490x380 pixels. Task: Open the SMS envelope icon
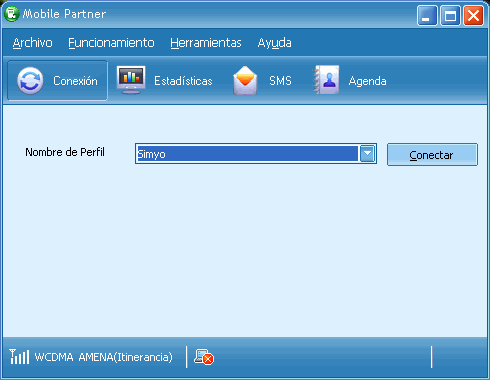[245, 80]
